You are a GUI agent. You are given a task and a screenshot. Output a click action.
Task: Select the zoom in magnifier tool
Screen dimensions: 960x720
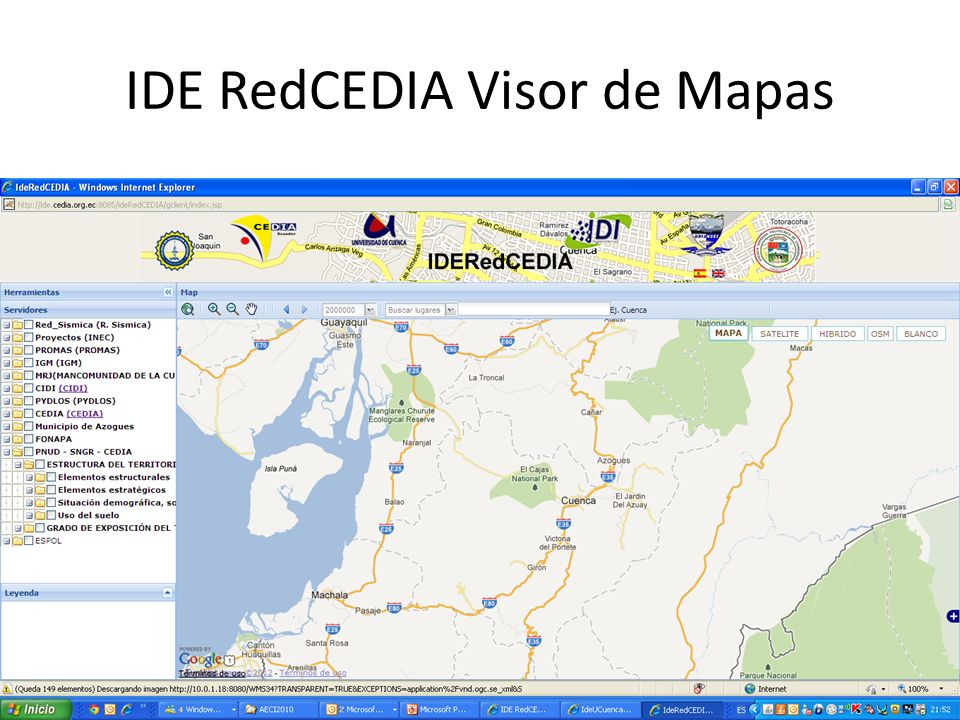214,309
